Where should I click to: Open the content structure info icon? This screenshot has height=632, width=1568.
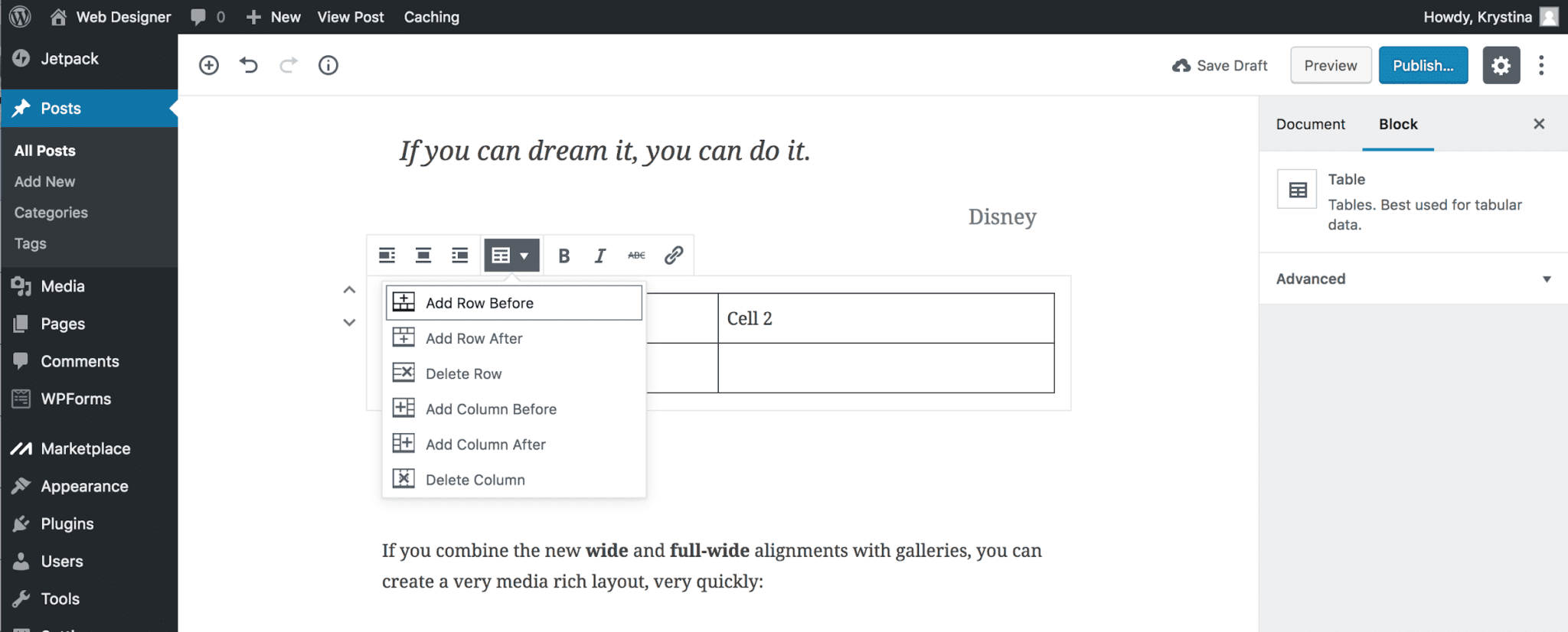(x=328, y=65)
